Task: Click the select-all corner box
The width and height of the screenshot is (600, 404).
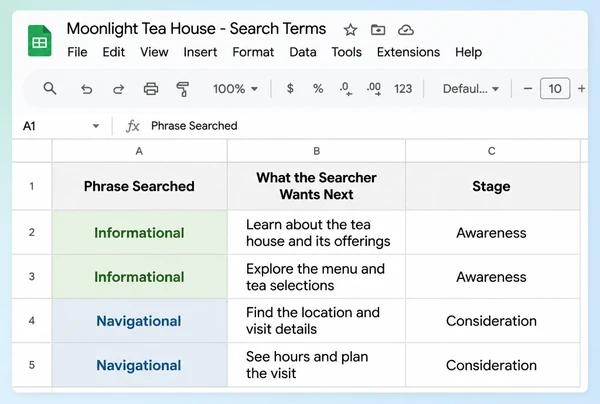Action: 32,151
